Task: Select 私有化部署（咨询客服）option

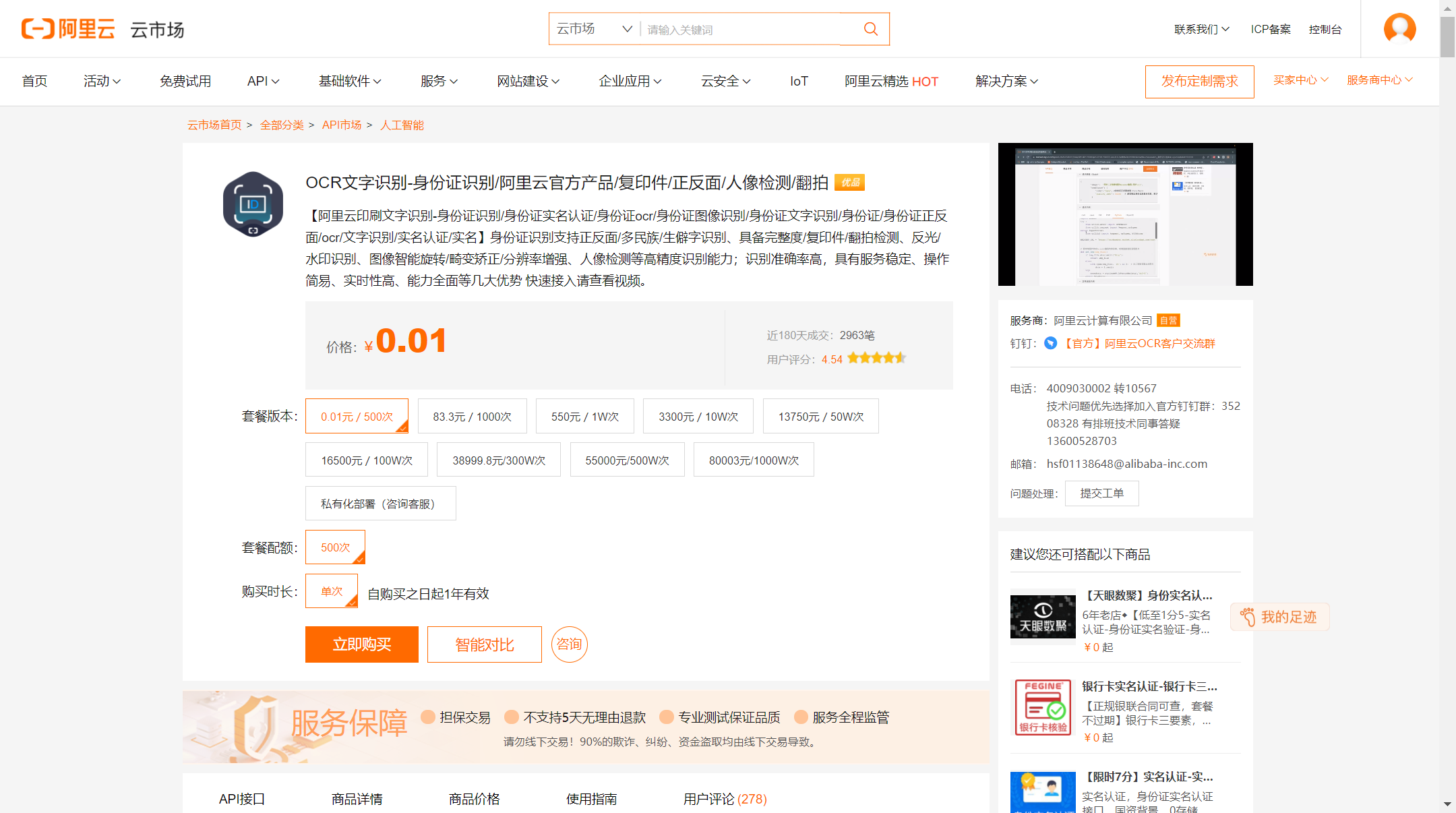Action: [380, 504]
